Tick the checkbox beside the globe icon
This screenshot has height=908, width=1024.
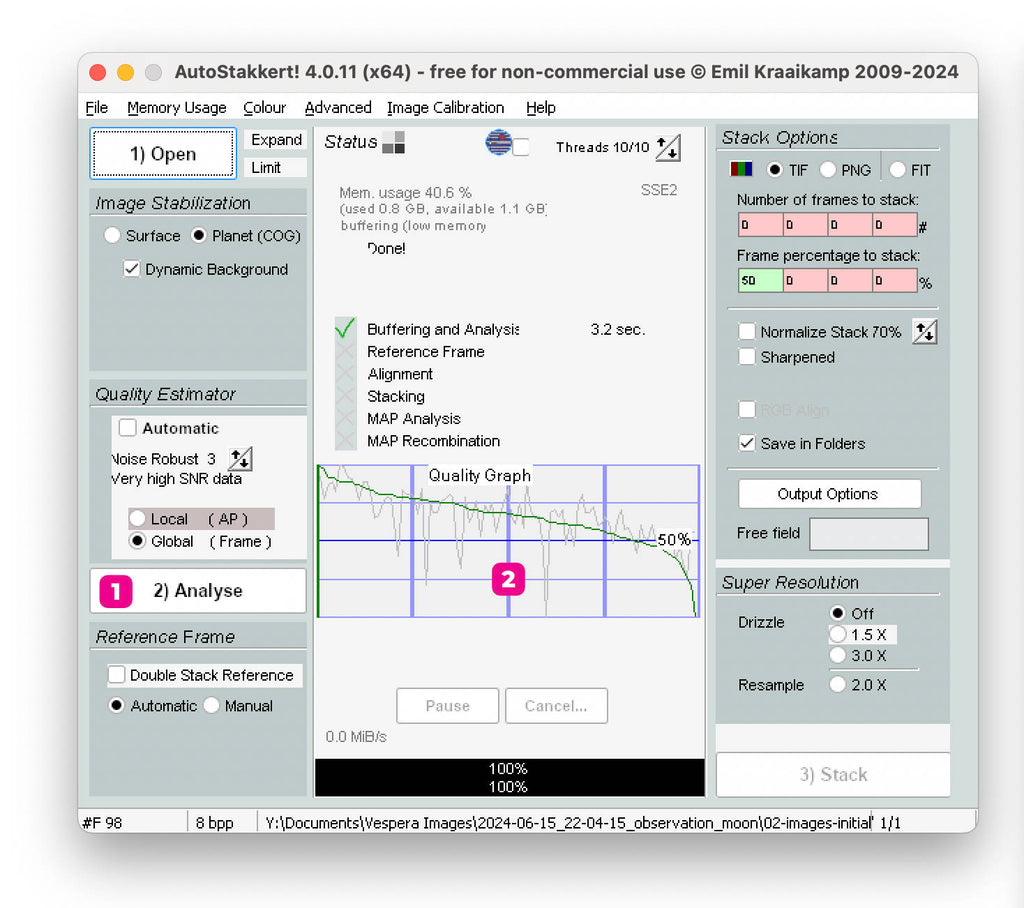tap(520, 147)
